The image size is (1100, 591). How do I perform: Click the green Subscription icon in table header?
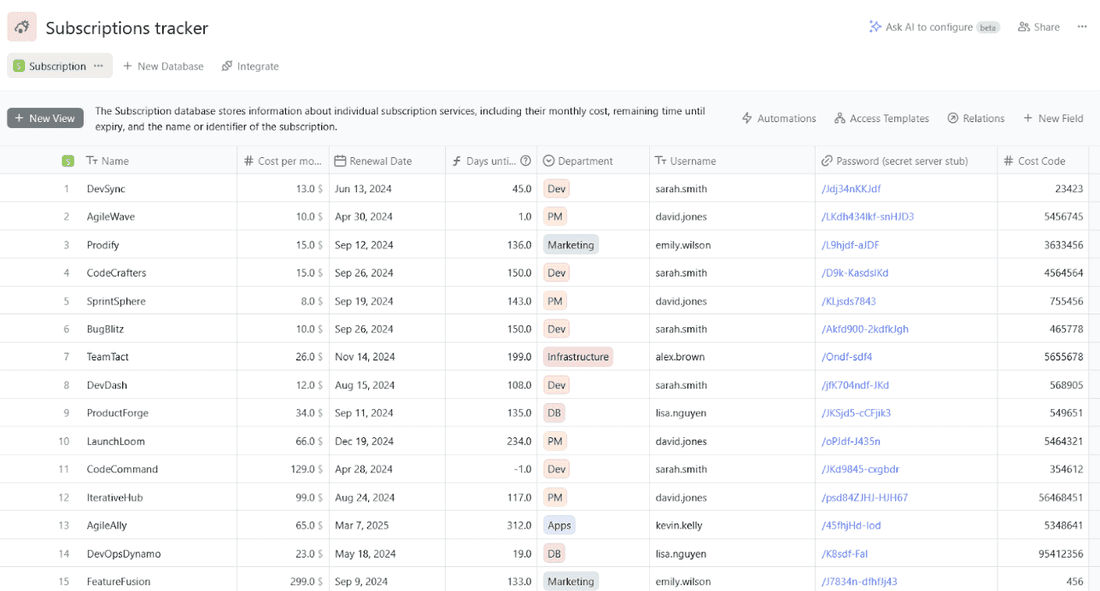[68, 161]
